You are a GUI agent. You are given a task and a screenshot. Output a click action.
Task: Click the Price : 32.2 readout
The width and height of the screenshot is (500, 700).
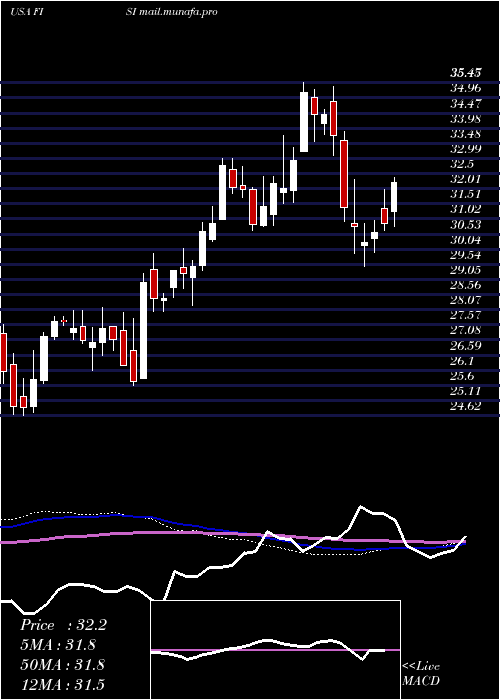click(x=63, y=625)
